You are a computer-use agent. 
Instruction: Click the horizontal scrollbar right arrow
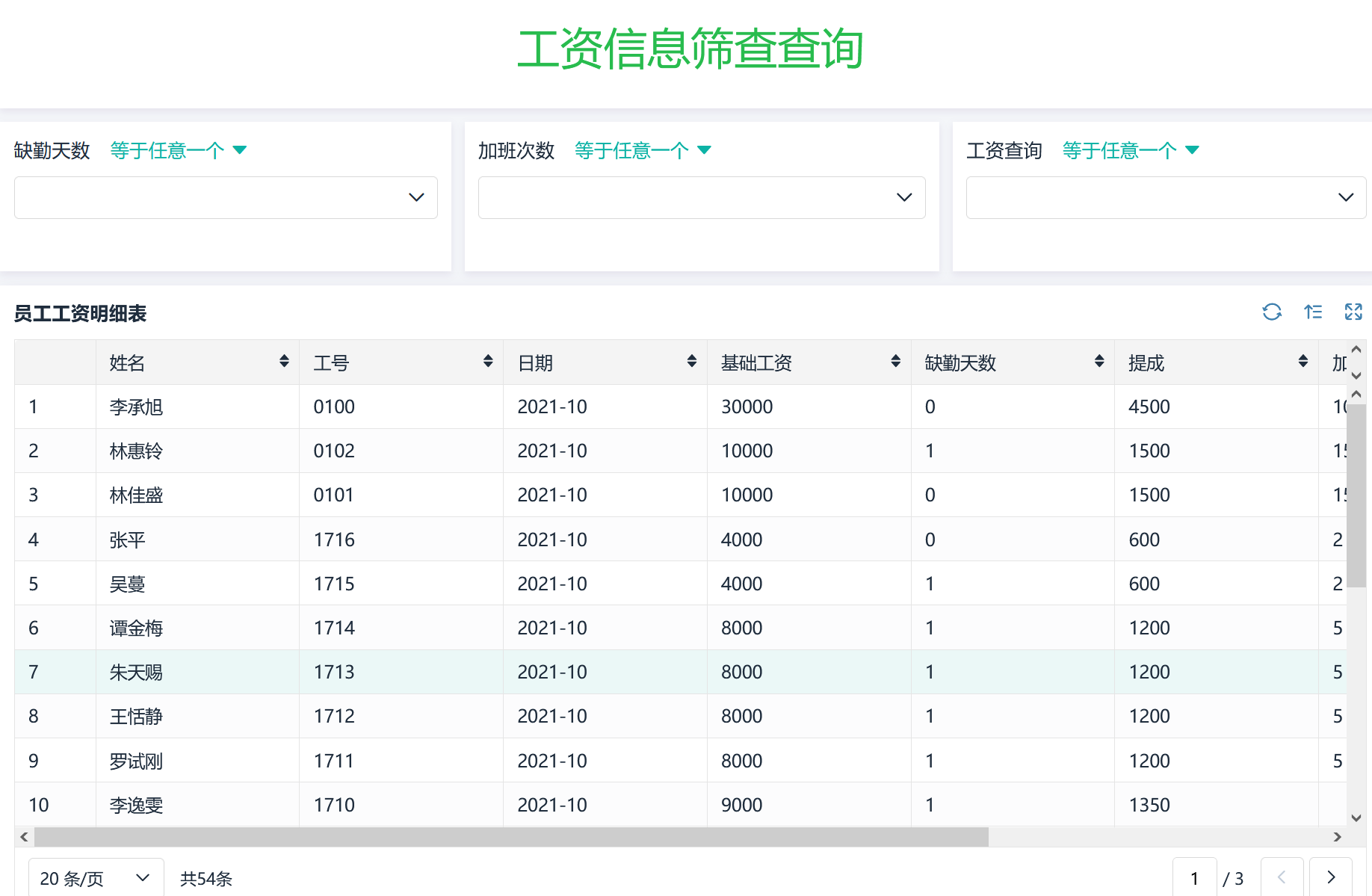(1338, 837)
